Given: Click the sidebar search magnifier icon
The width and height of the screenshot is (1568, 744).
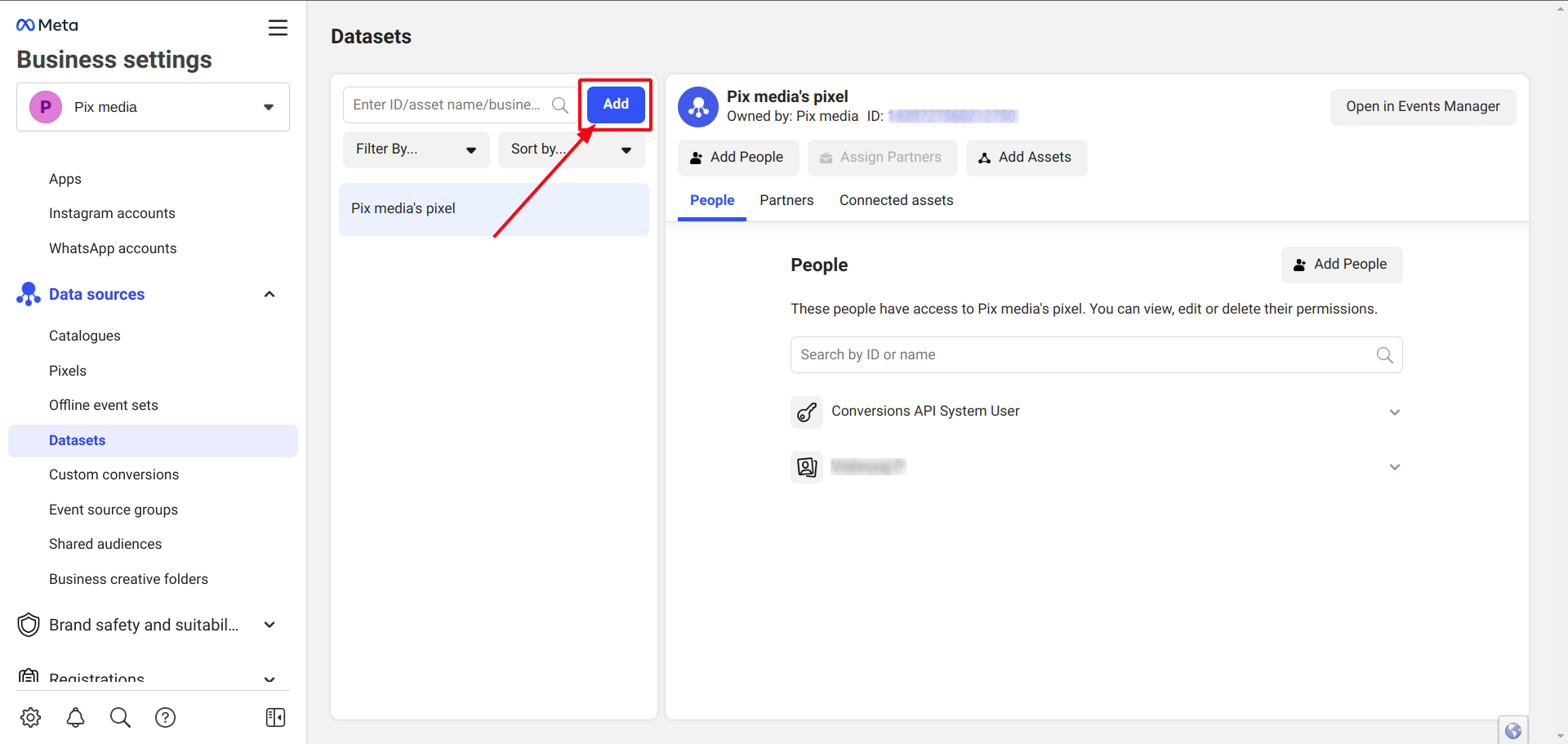Looking at the screenshot, I should point(120,717).
